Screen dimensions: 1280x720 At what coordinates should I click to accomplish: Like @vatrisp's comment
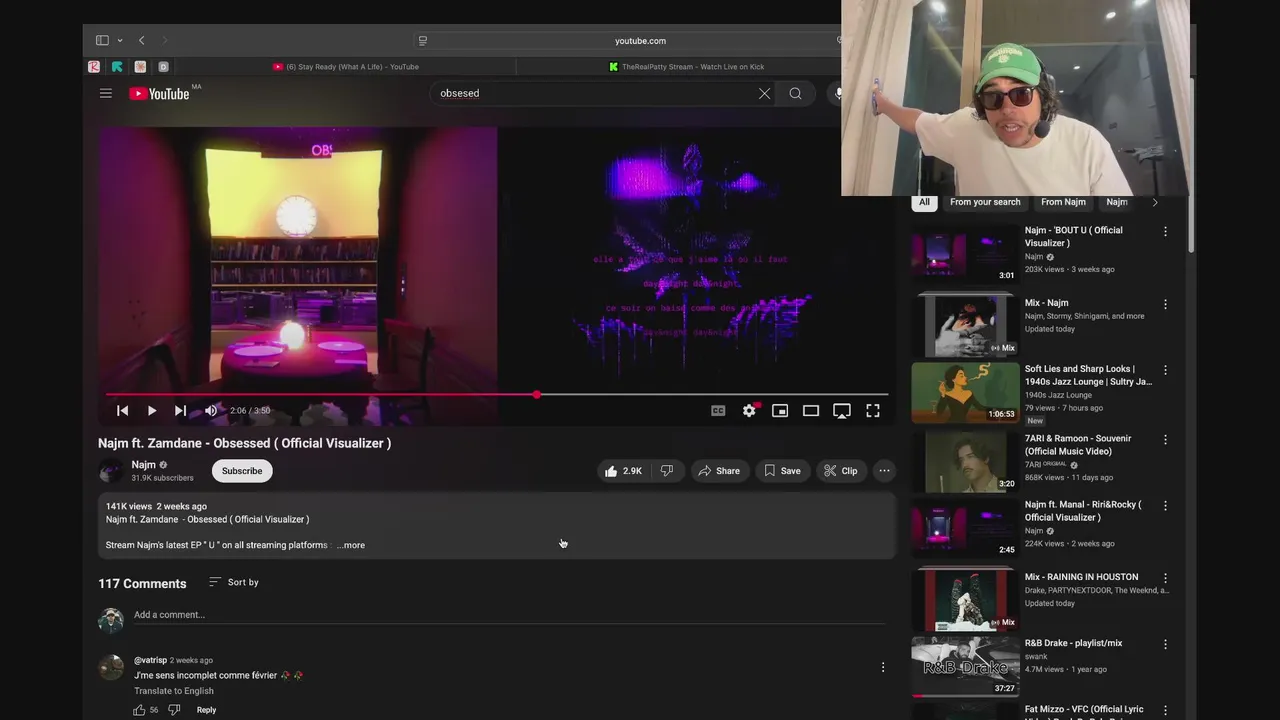[139, 710]
